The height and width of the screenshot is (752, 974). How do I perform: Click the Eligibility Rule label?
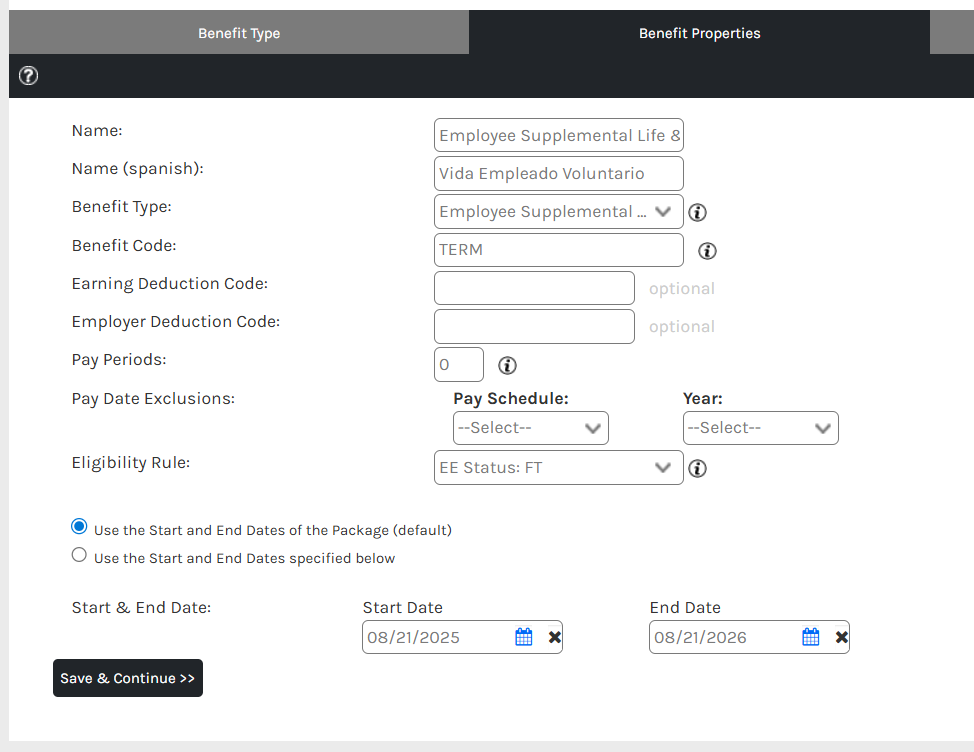coord(131,463)
